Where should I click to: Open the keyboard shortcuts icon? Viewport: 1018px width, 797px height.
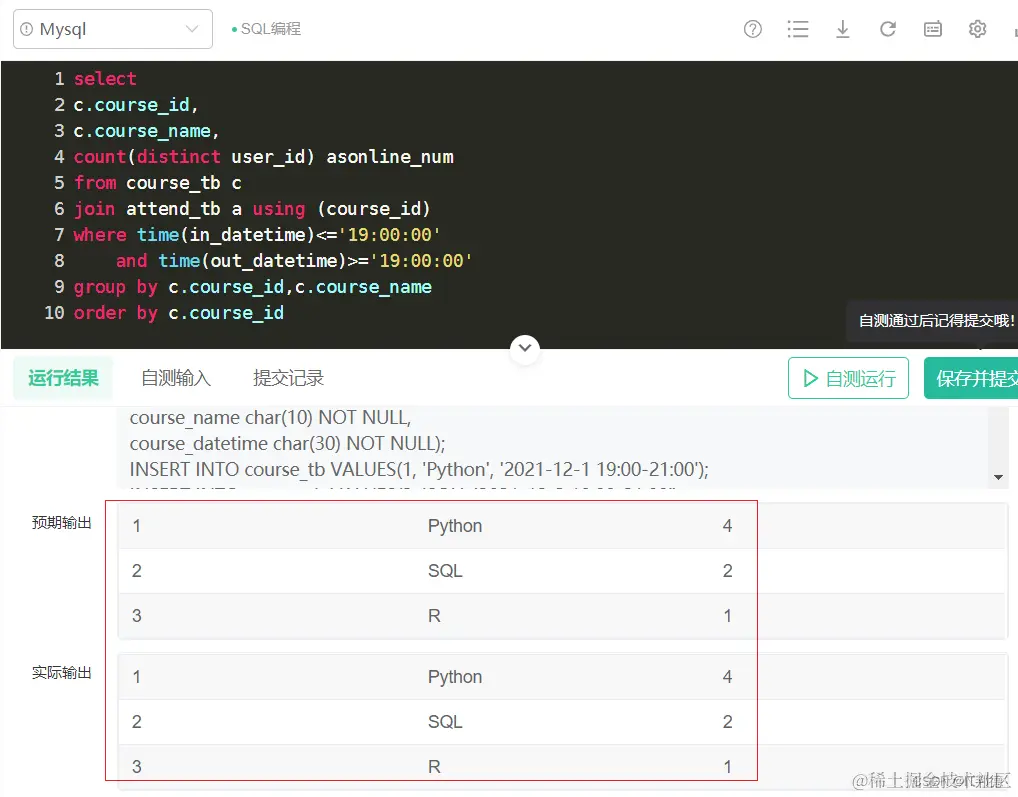click(933, 29)
